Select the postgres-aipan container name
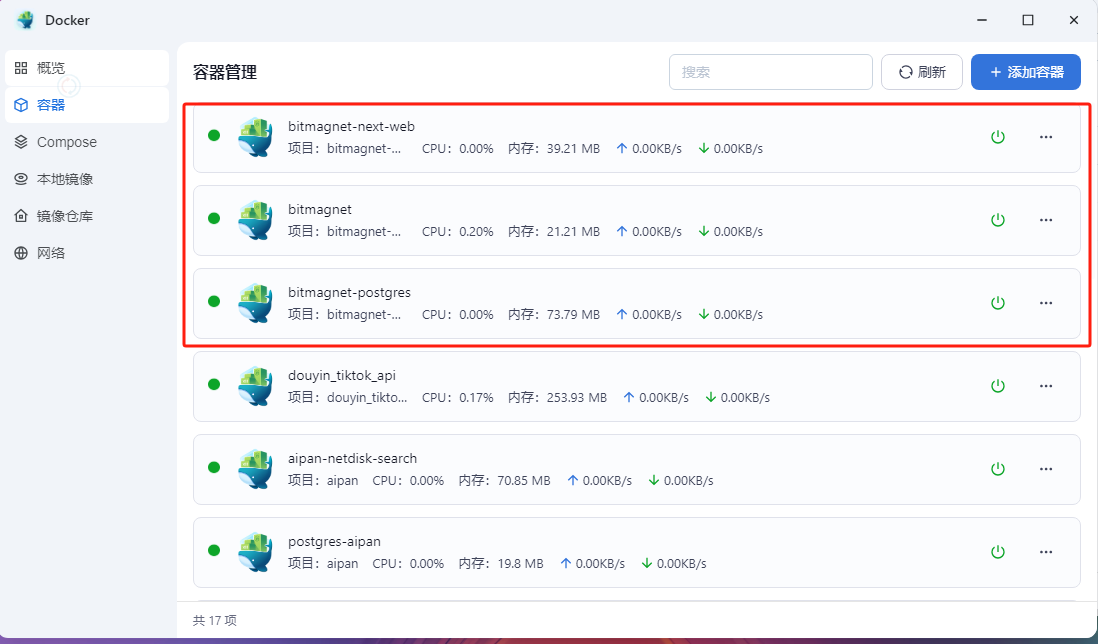 click(335, 542)
